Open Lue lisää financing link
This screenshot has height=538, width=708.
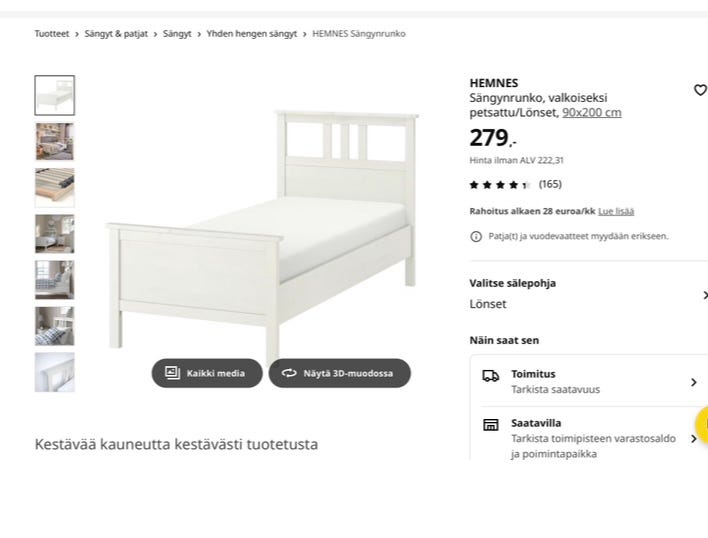pos(616,211)
